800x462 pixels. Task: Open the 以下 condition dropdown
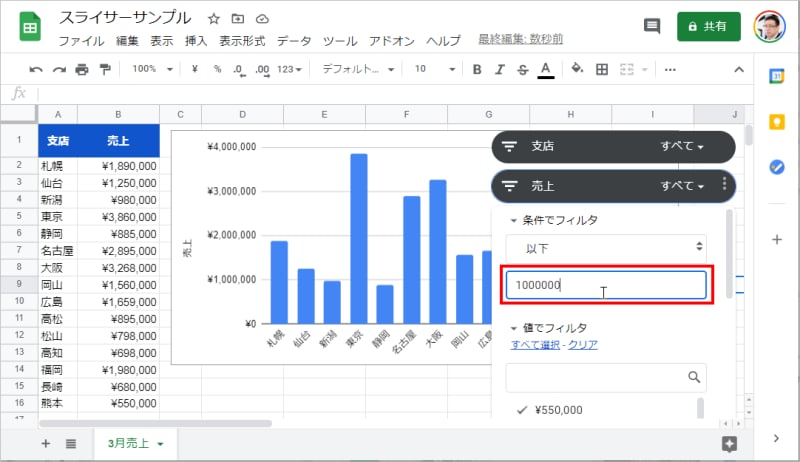pyautogui.click(x=606, y=248)
